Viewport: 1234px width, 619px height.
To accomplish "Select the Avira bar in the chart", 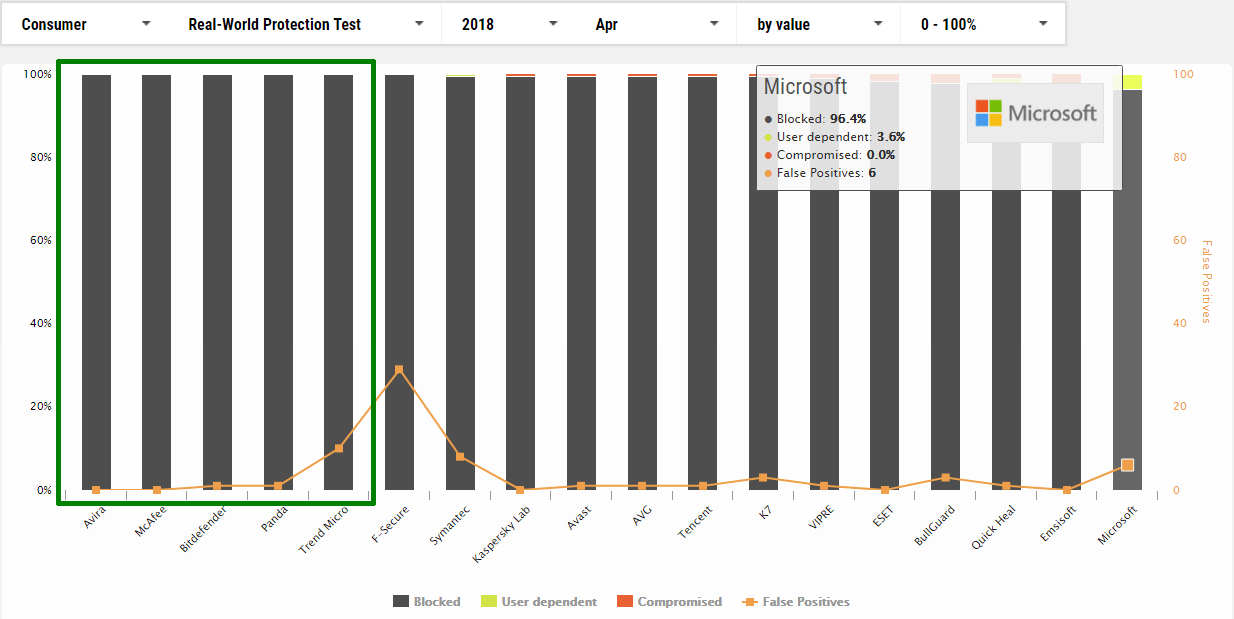I will click(96, 282).
